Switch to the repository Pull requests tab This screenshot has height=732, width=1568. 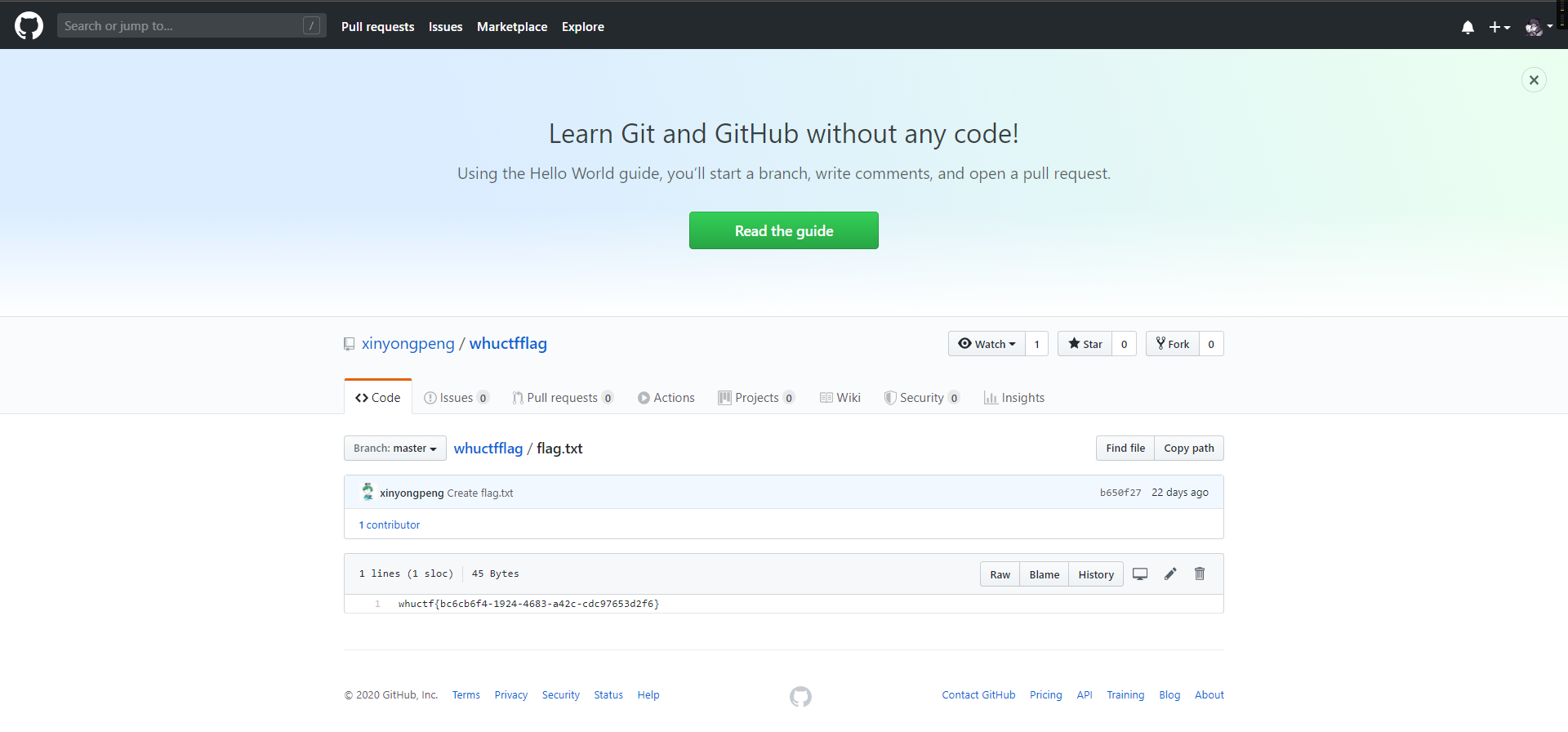[x=563, y=398]
